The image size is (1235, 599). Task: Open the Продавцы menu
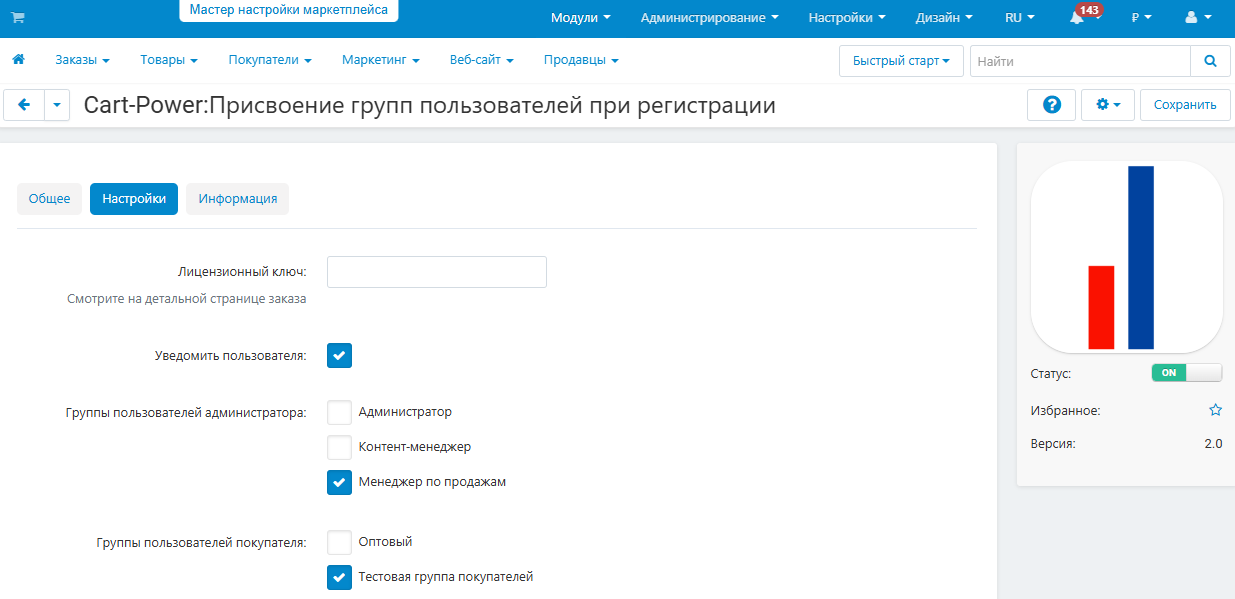point(581,60)
